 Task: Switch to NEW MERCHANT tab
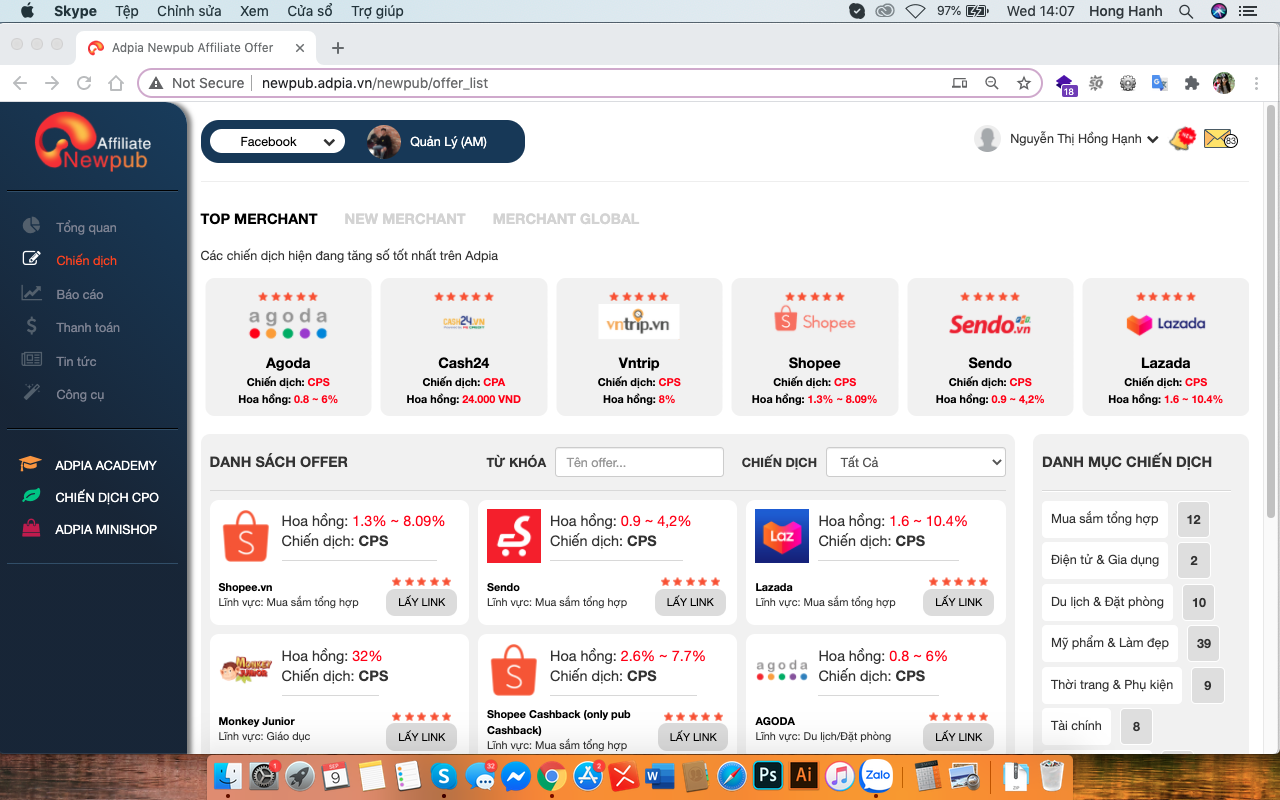pos(405,219)
